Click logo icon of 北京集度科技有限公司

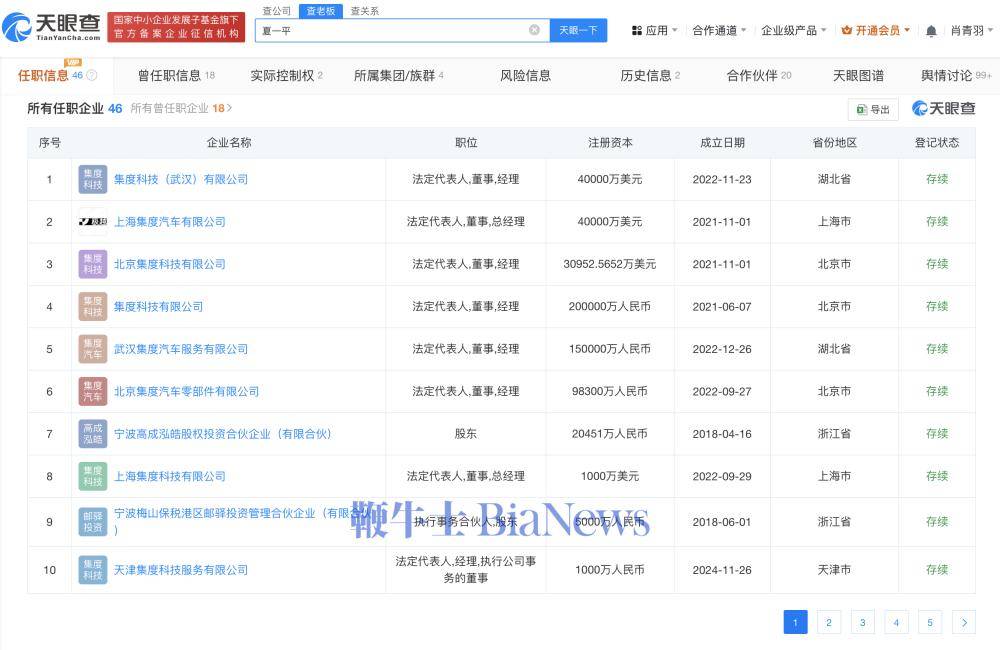click(92, 264)
